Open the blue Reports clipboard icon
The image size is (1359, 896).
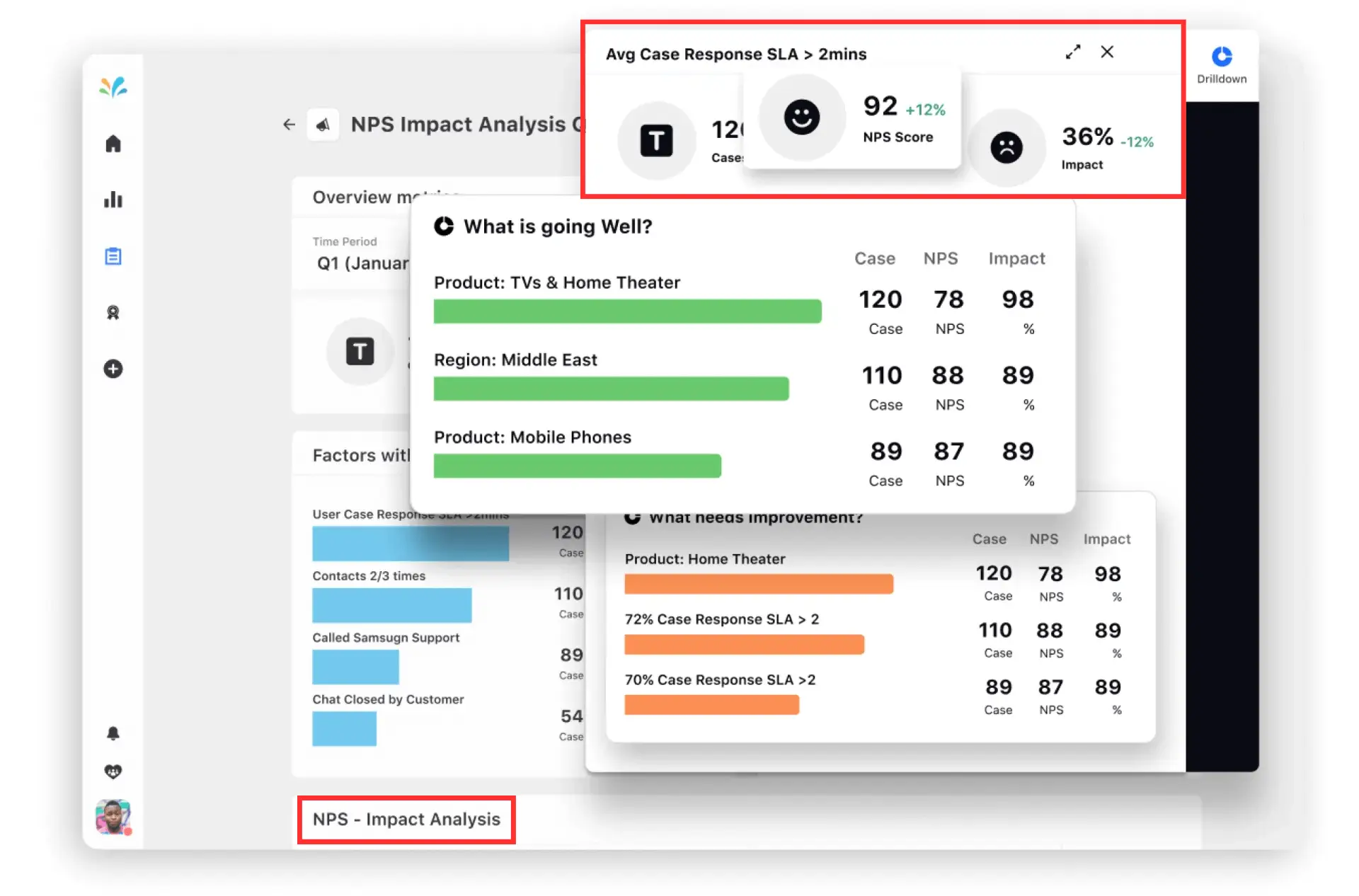point(113,256)
